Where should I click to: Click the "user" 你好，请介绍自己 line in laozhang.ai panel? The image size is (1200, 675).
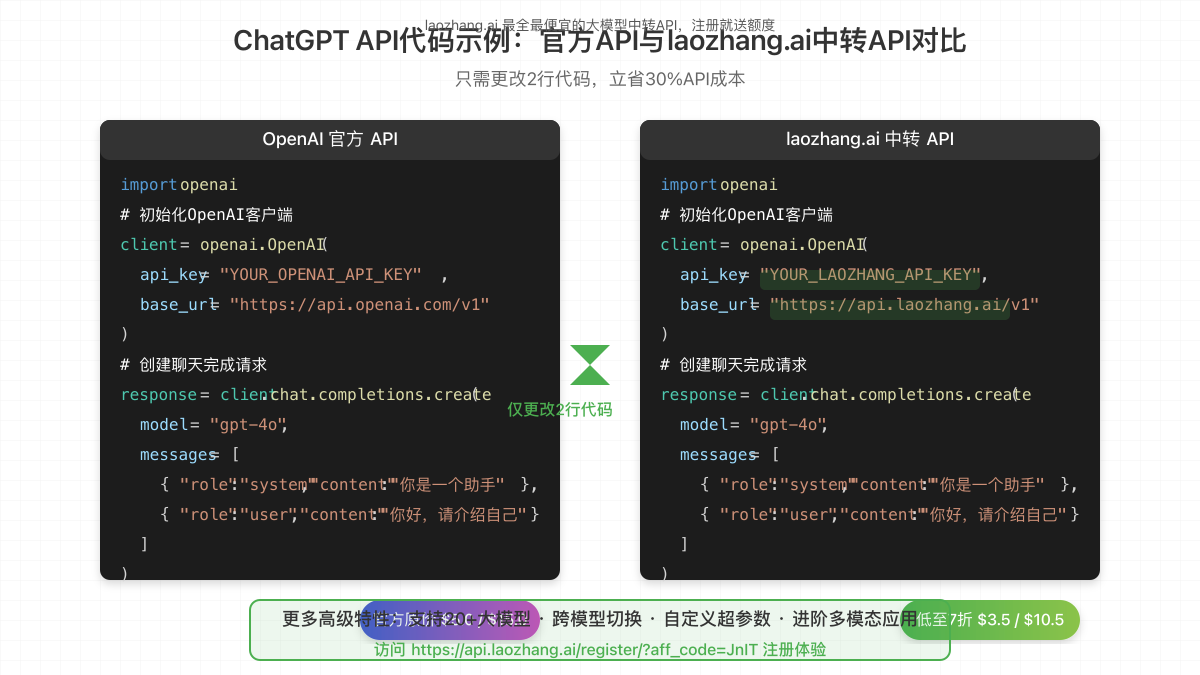point(890,515)
